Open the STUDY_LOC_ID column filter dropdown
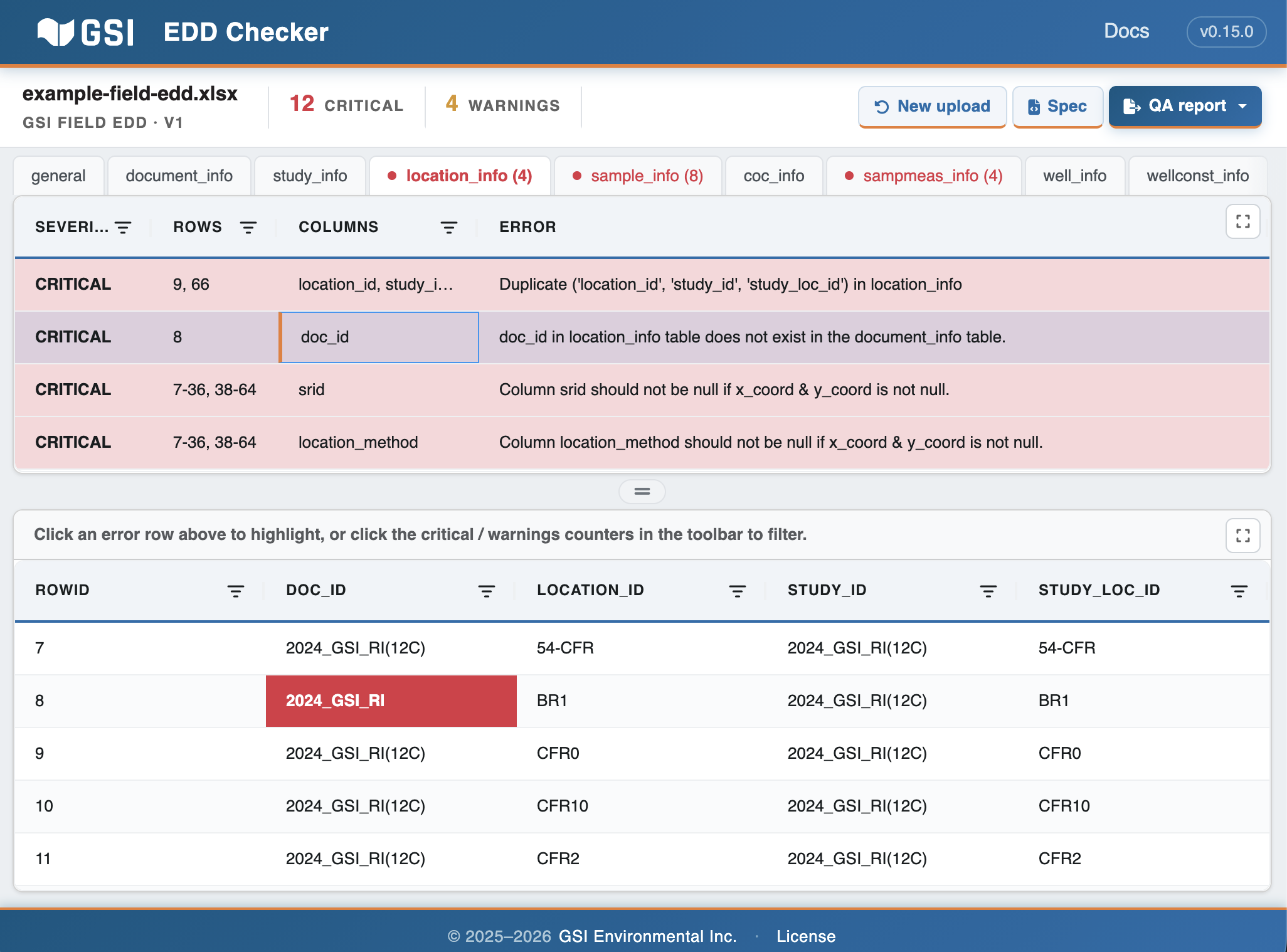Viewport: 1287px width, 952px height. click(x=1239, y=591)
